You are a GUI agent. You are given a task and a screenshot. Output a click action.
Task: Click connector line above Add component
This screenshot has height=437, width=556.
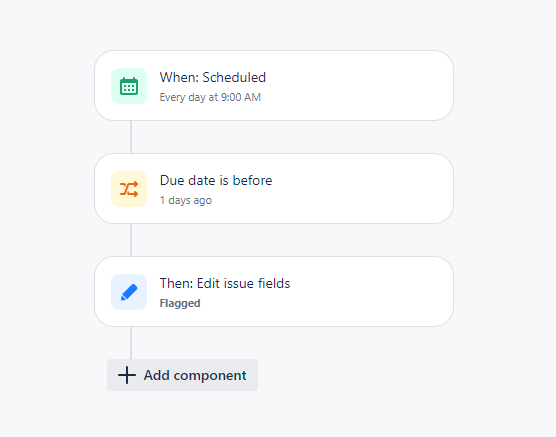pos(131,343)
